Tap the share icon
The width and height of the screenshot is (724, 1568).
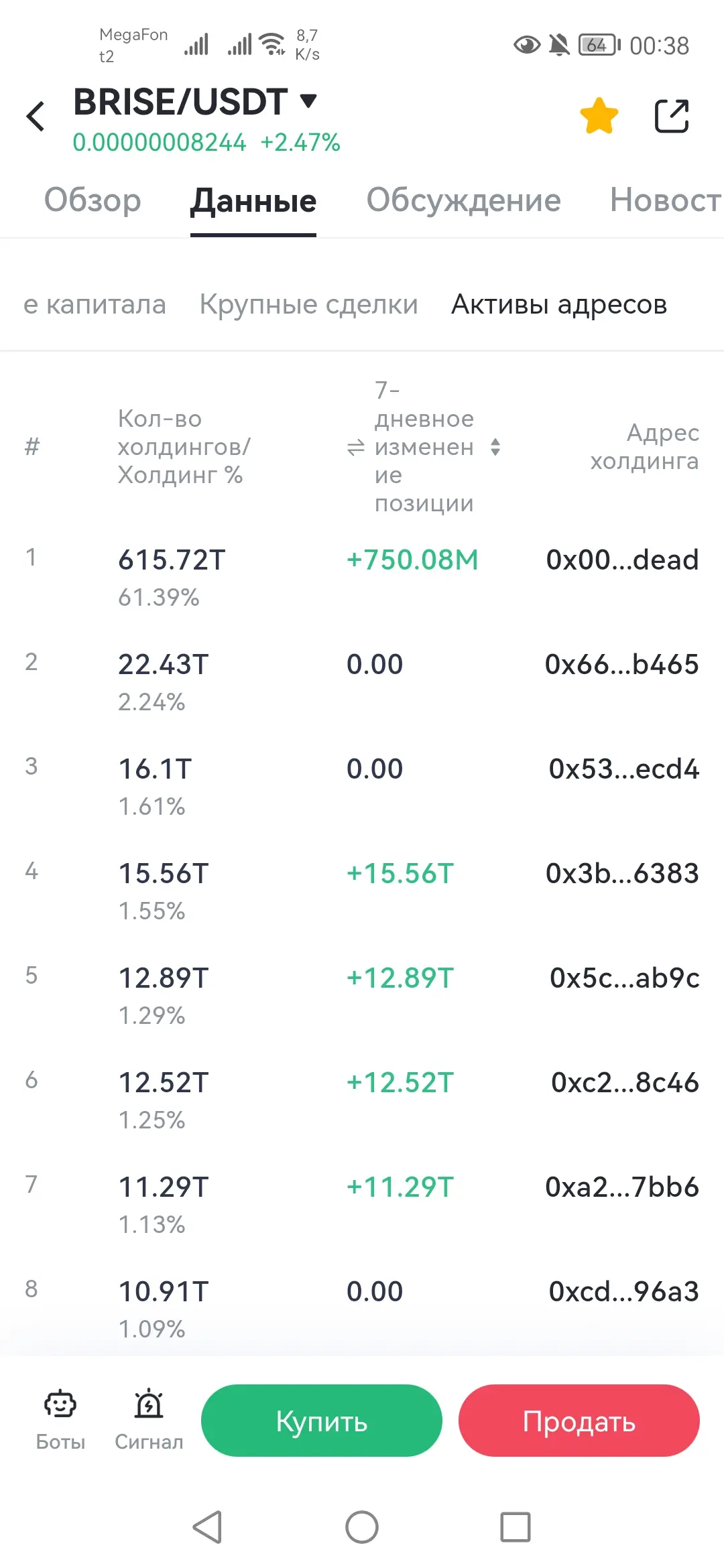pyautogui.click(x=671, y=116)
